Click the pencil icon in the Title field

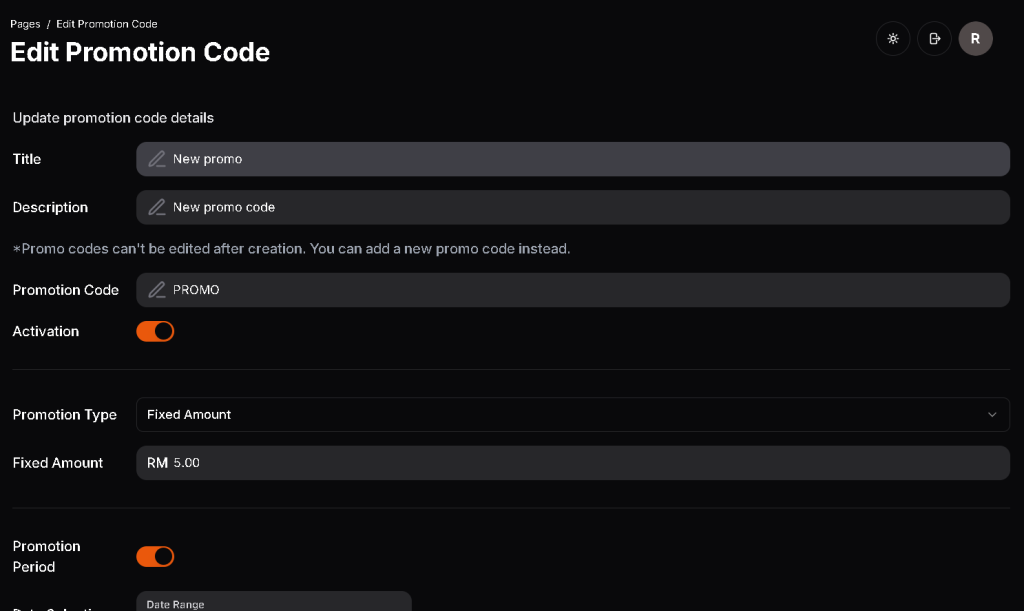(x=157, y=159)
